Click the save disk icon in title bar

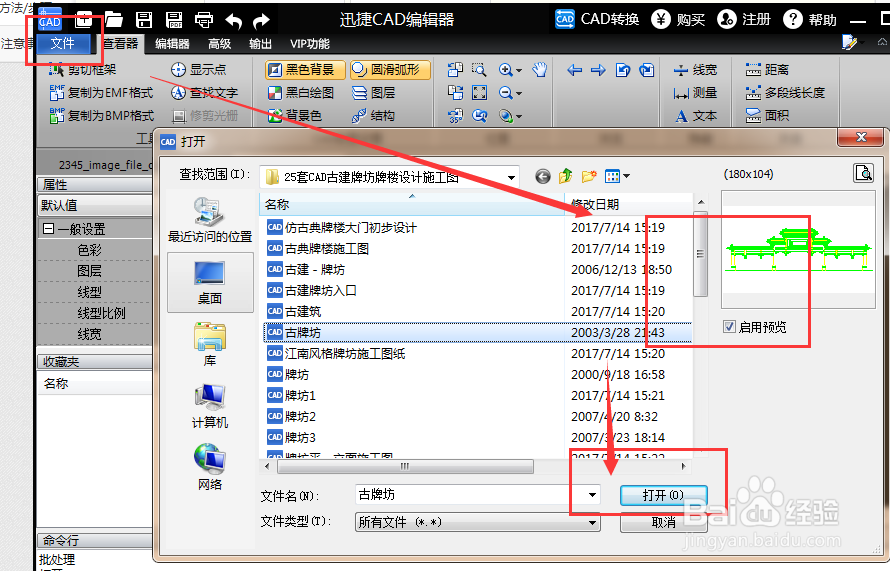(144, 20)
